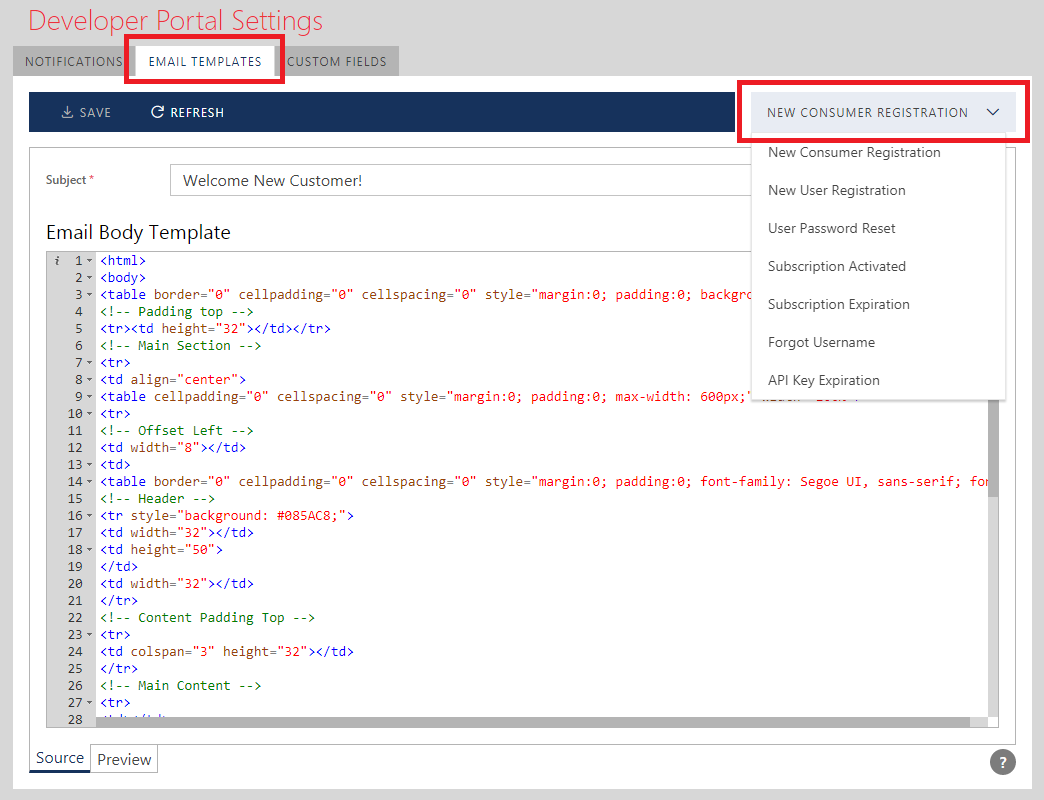1044x800 pixels.
Task: Collapse the fold arrow on line 3
Action: point(89,295)
